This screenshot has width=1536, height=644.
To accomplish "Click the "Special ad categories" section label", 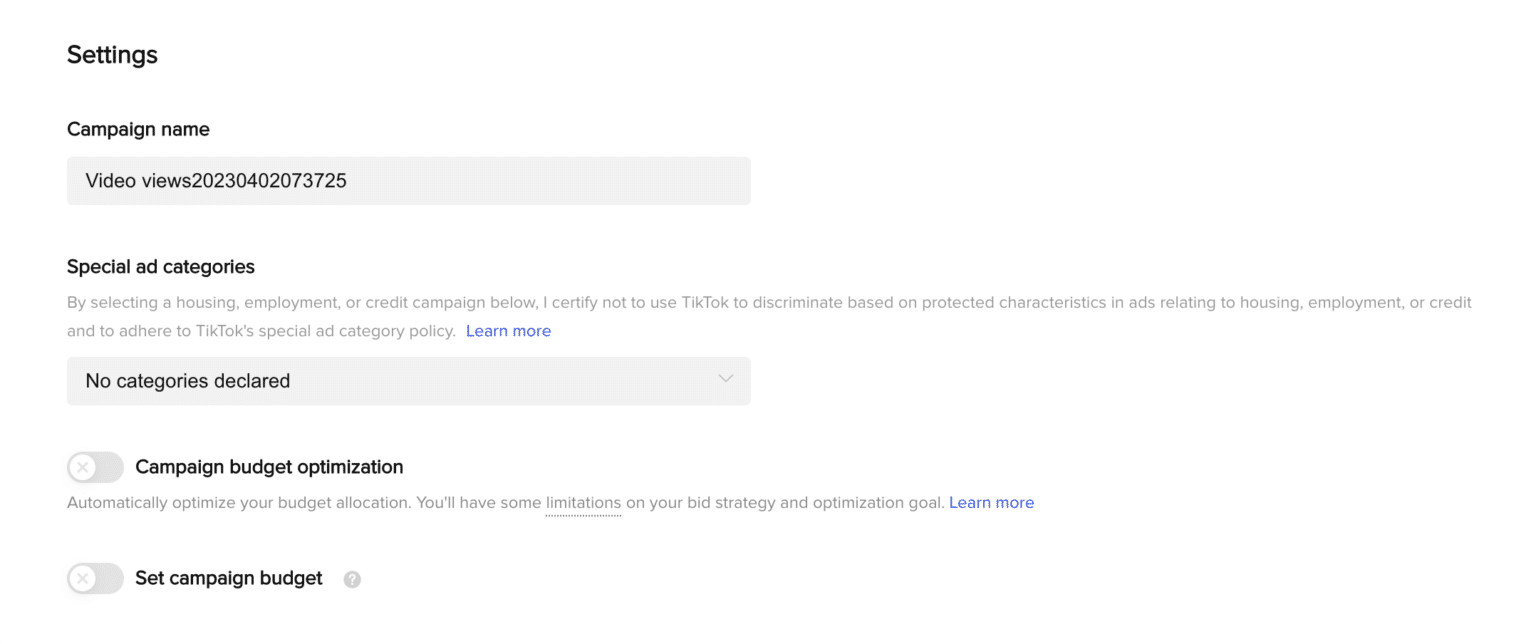I will [x=161, y=267].
